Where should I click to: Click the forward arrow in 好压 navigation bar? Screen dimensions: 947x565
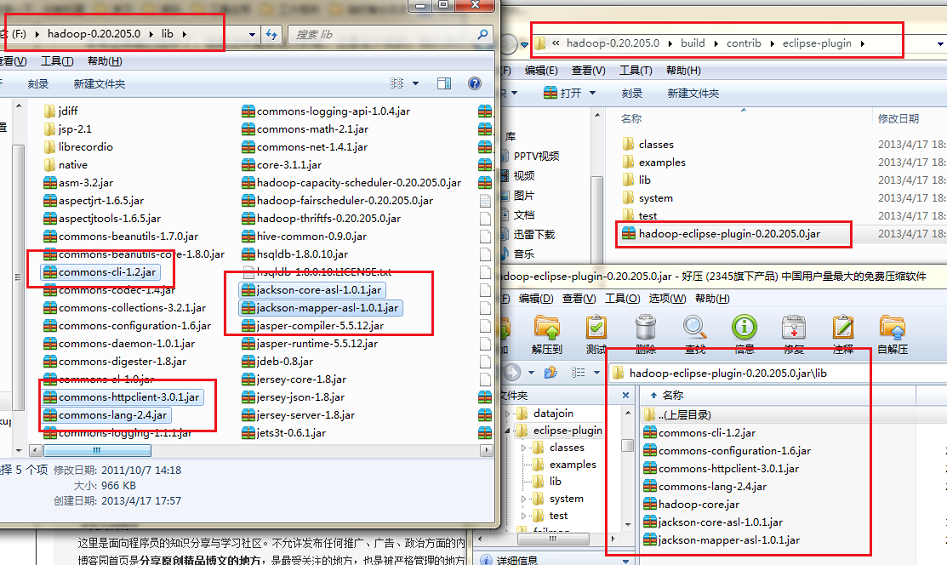pos(512,372)
